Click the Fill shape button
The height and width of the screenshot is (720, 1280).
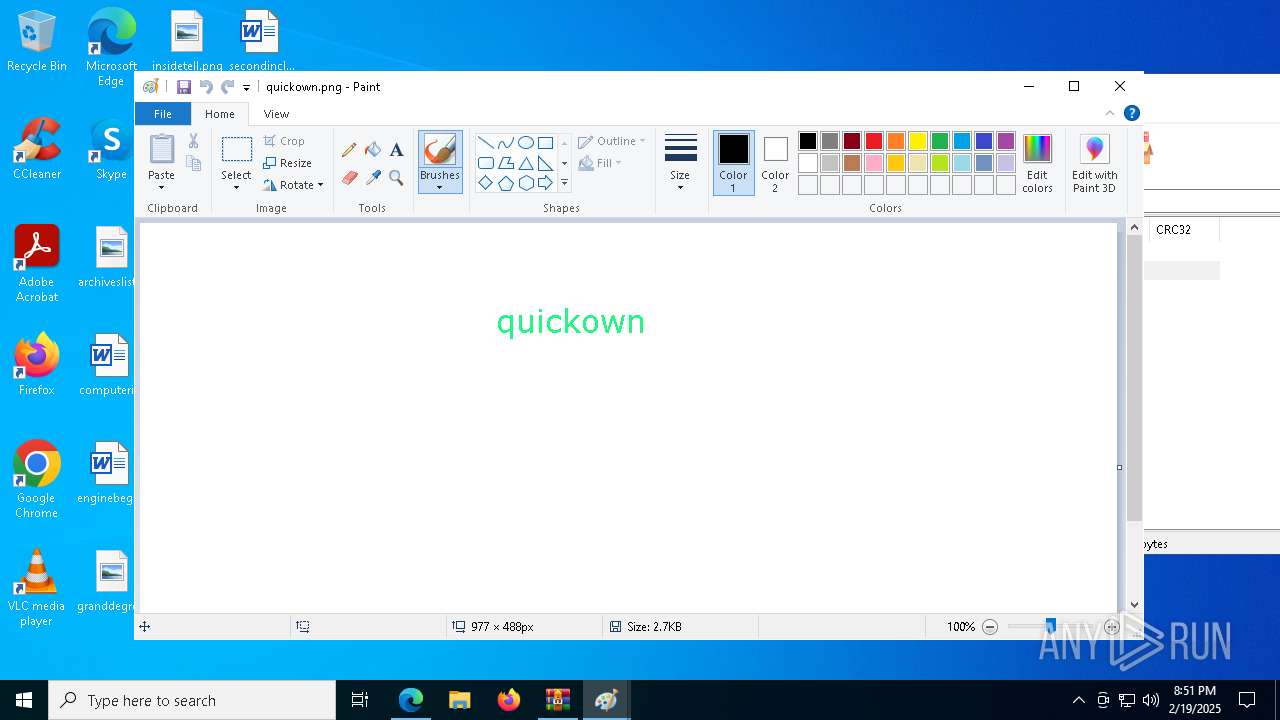pos(600,163)
